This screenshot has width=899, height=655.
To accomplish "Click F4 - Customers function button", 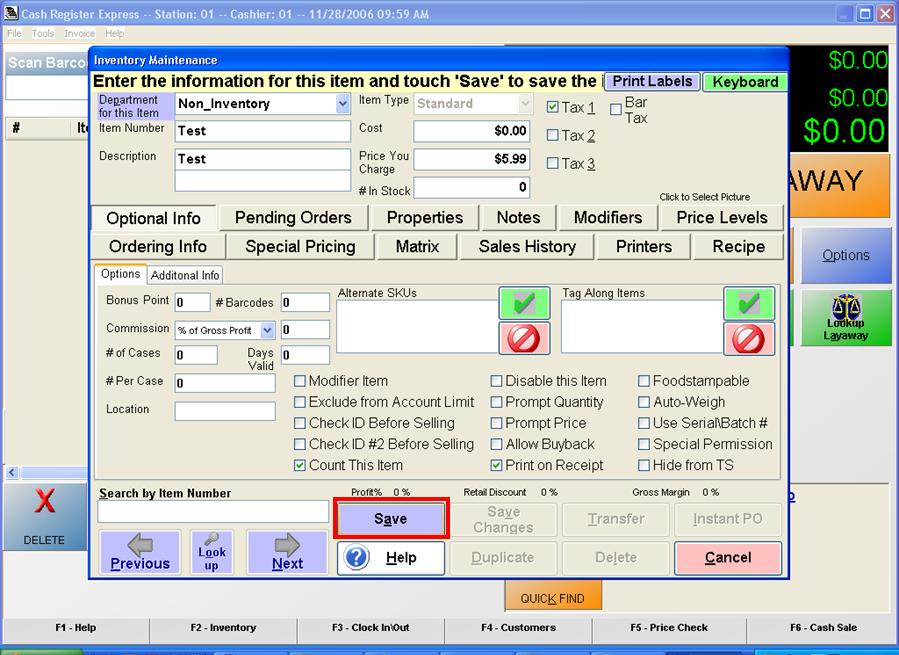I will click(x=518, y=627).
